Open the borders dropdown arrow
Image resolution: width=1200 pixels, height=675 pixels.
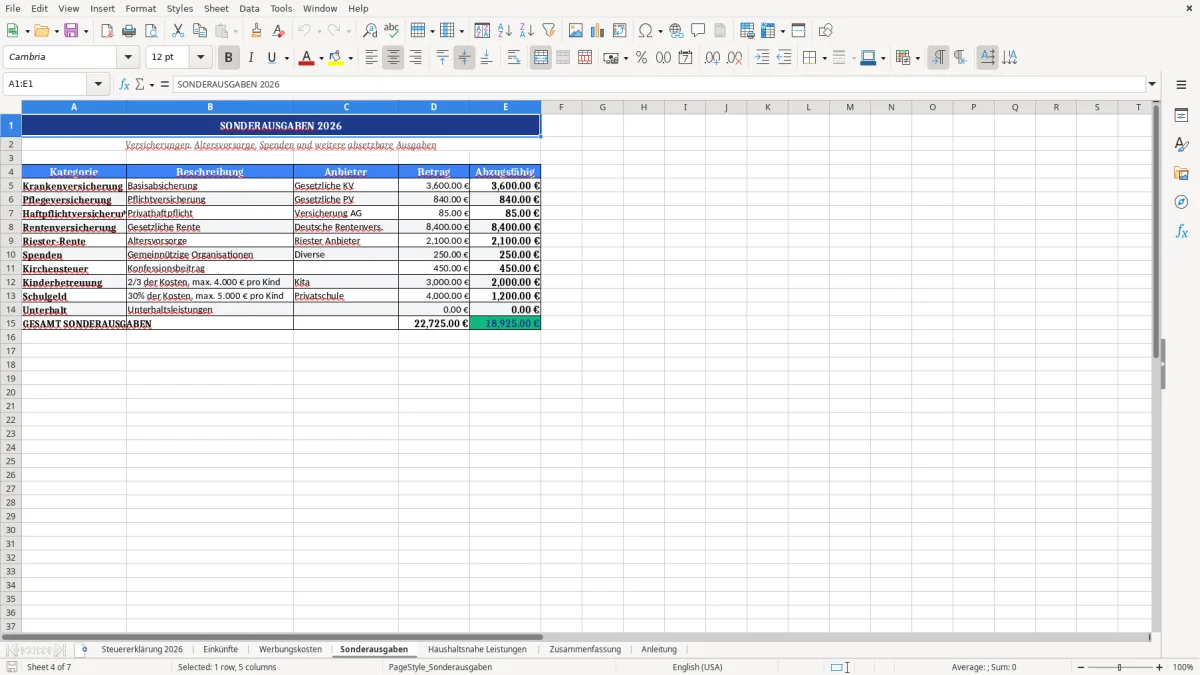pyautogui.click(x=823, y=57)
